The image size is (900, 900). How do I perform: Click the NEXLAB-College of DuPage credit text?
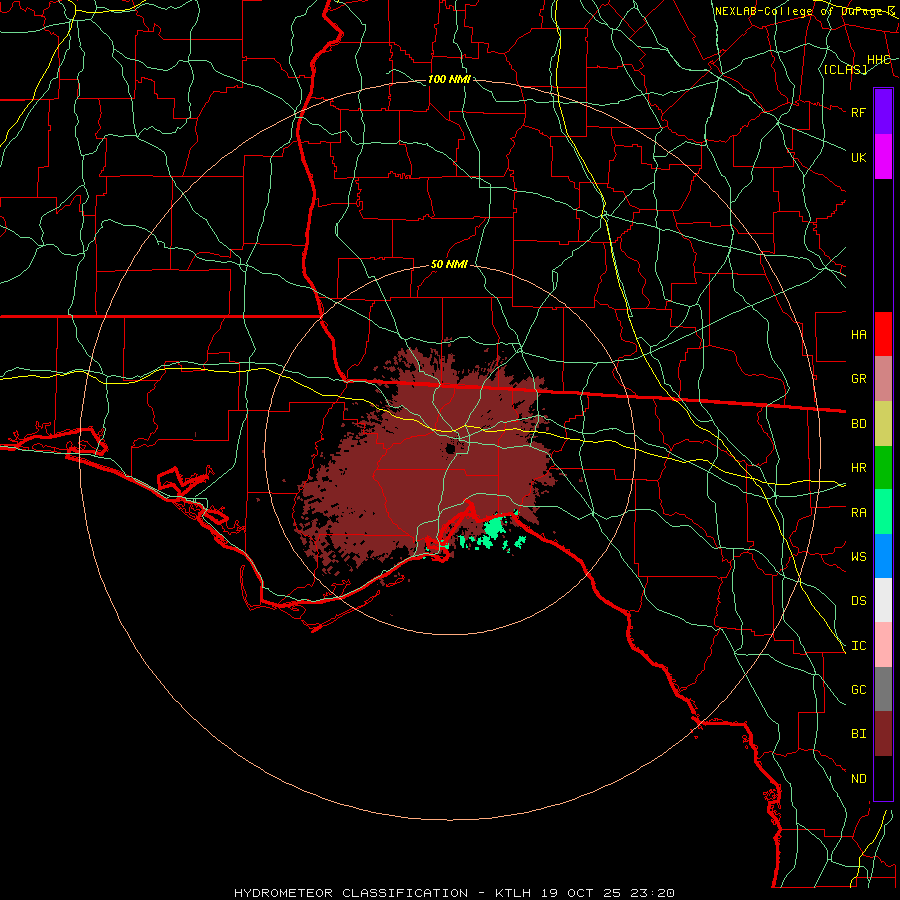pyautogui.click(x=805, y=11)
